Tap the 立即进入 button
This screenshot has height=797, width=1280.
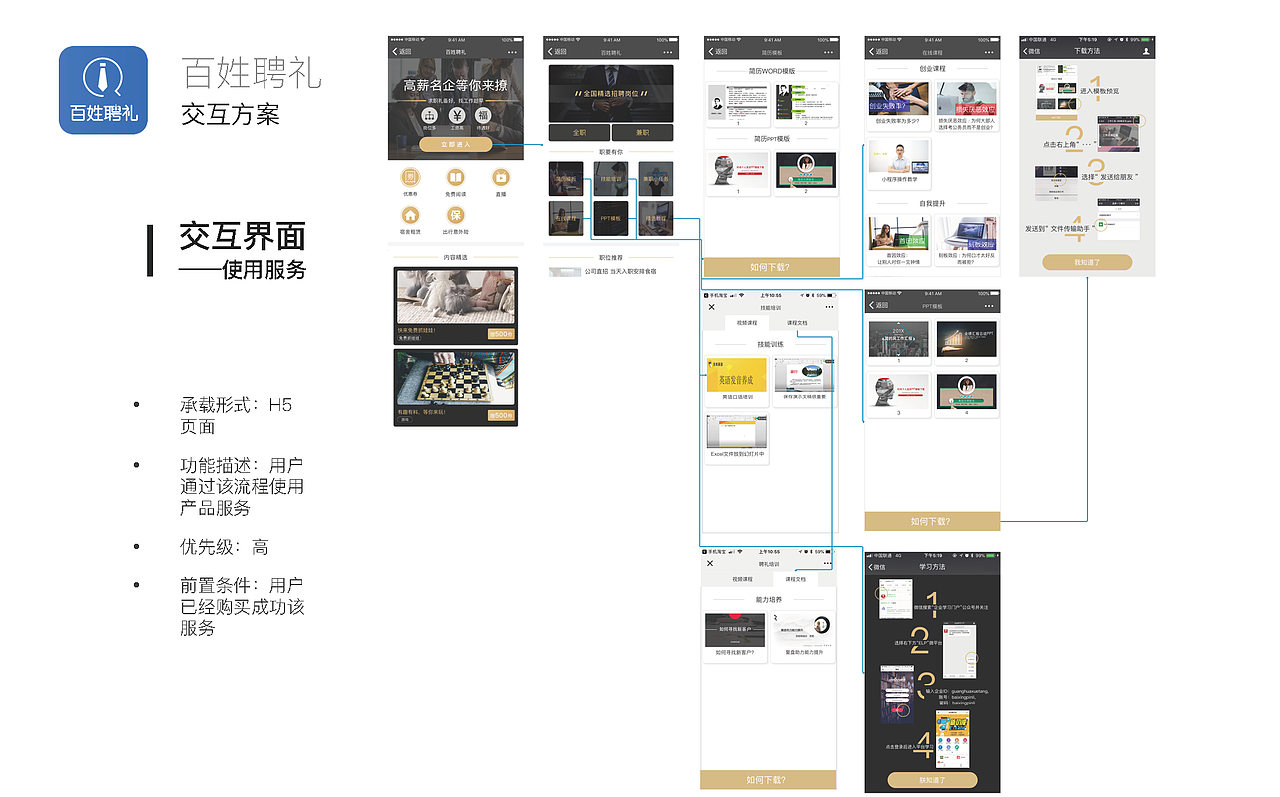click(456, 144)
